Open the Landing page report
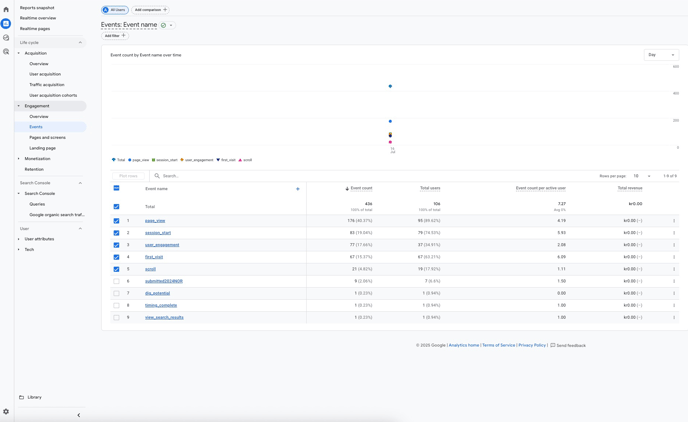Viewport: 688px width, 422px height. (x=43, y=148)
